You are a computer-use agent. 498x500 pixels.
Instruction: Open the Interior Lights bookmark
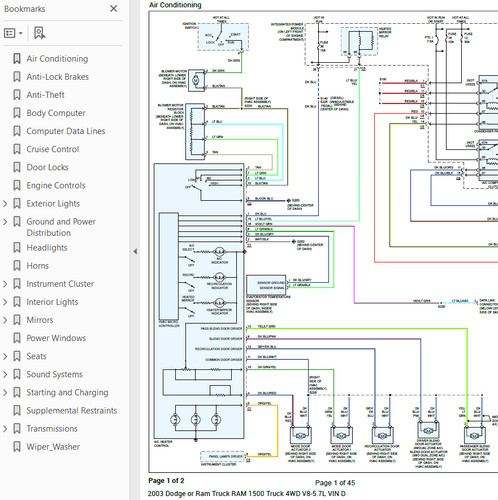click(52, 302)
